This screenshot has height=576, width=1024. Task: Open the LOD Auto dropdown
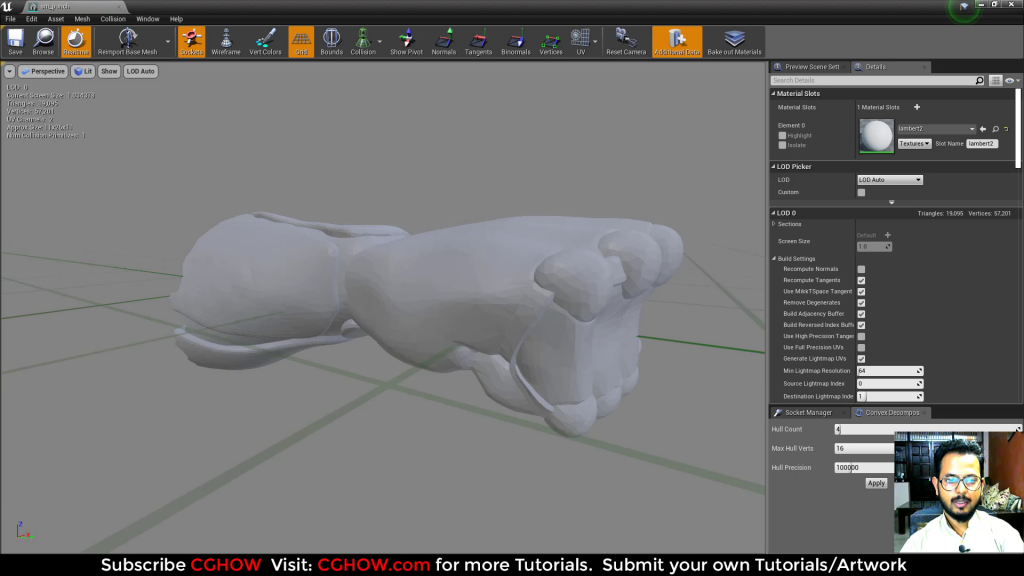[x=888, y=179]
